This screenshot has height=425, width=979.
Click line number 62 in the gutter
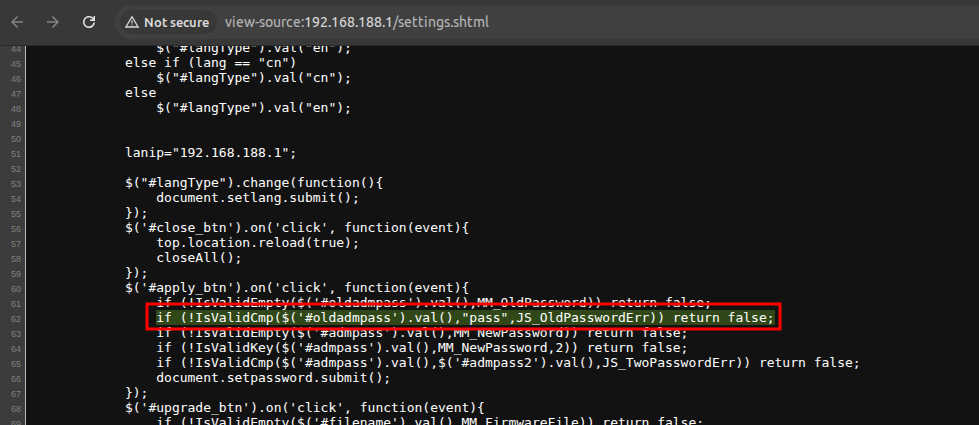[15, 317]
